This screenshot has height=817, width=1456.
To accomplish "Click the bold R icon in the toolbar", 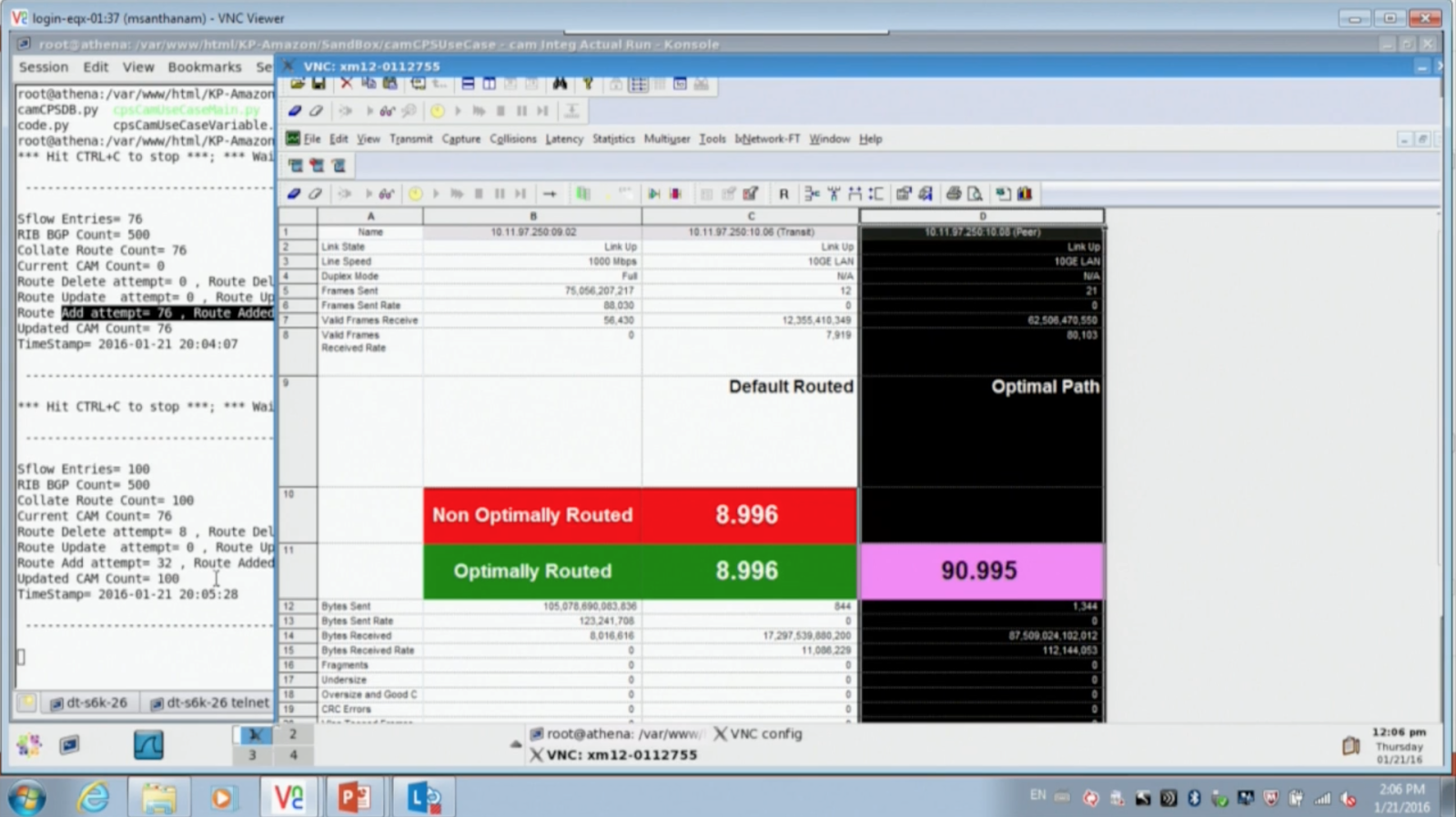I will pos(784,194).
